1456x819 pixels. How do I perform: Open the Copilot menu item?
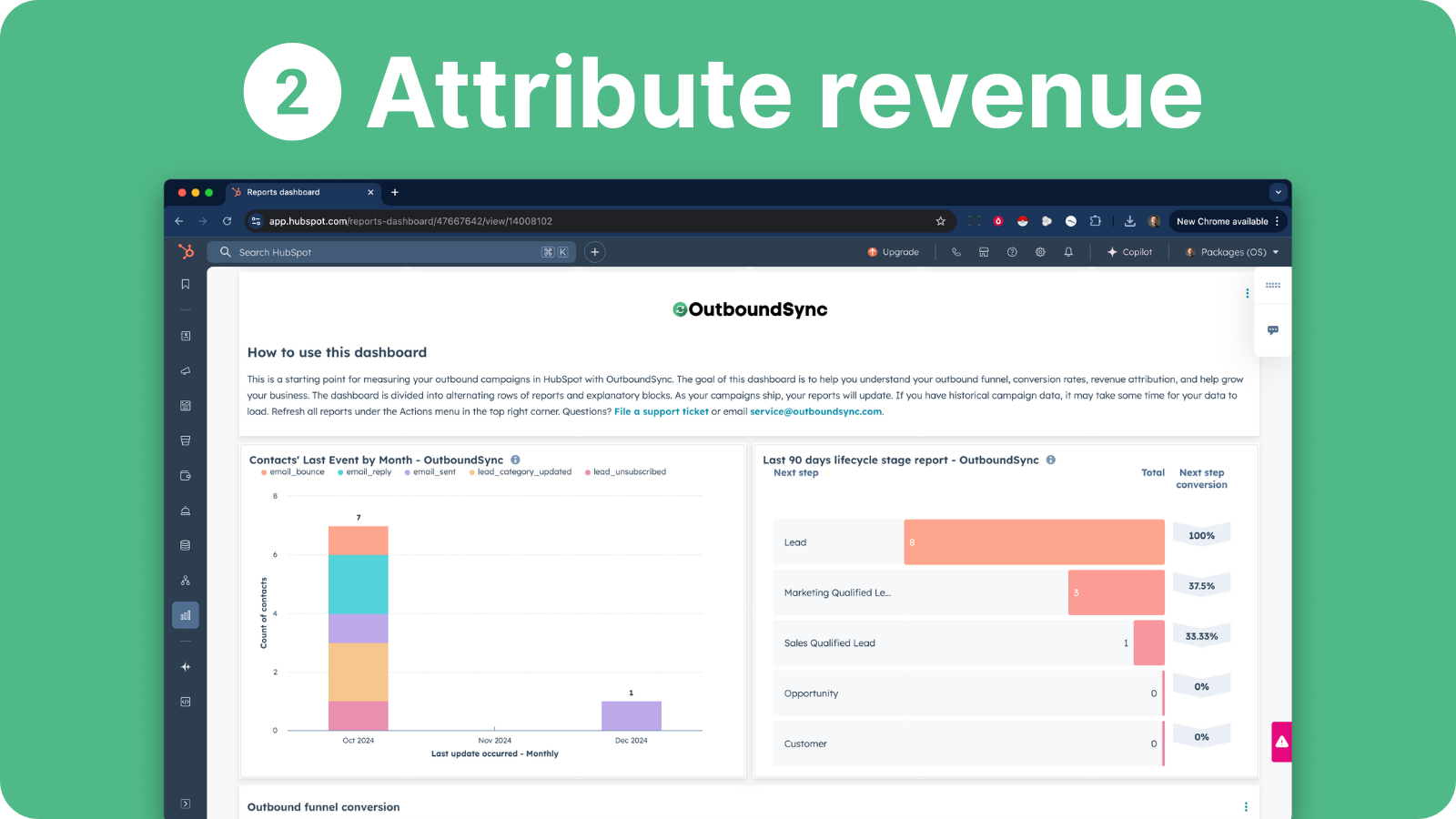(x=1129, y=252)
